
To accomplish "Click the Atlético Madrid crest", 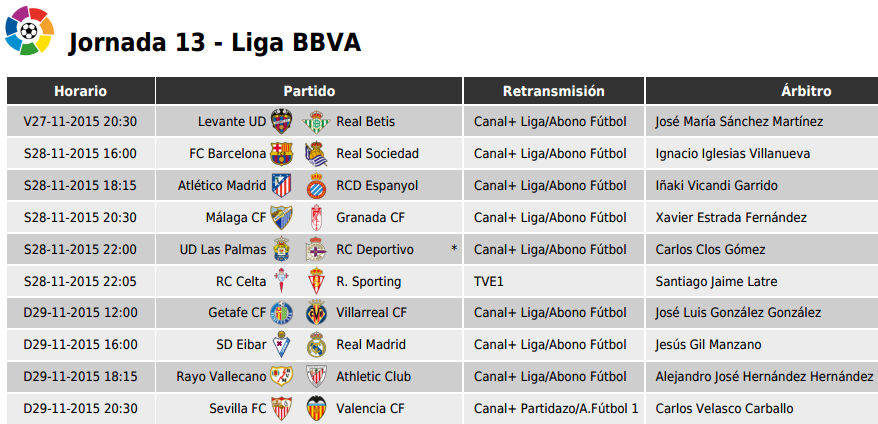I will click(282, 185).
